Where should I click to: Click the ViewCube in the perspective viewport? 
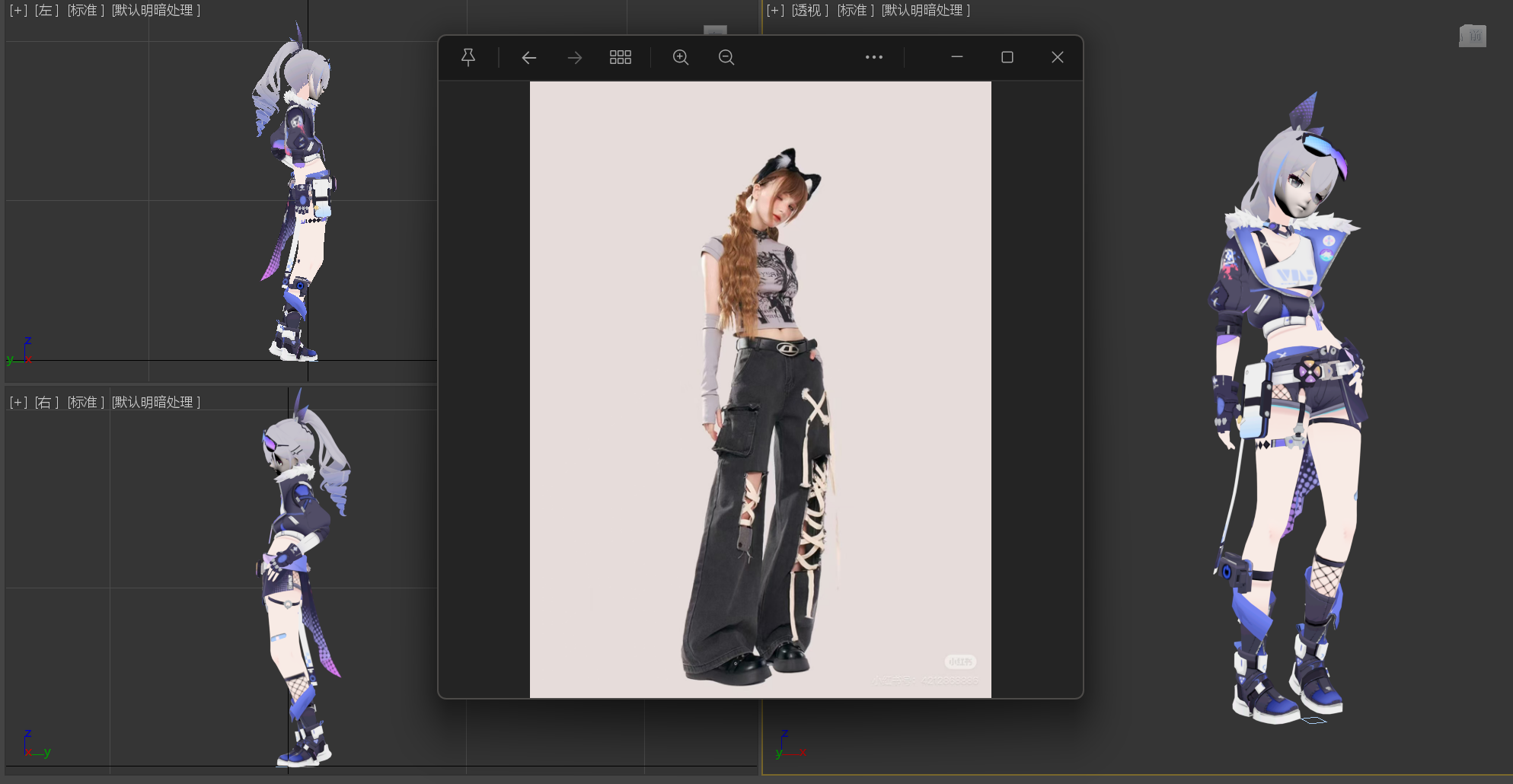1472,36
